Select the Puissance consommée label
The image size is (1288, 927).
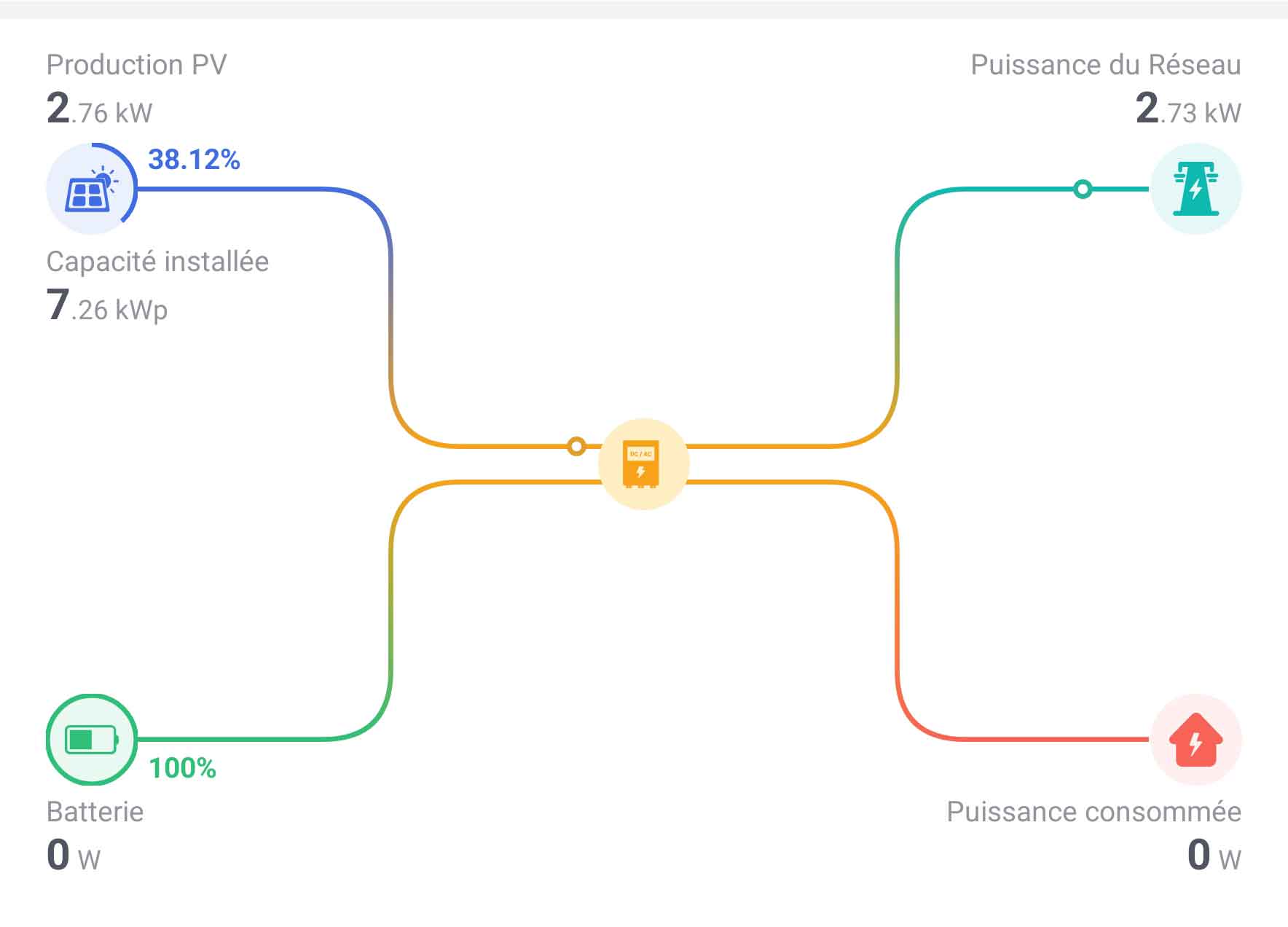1093,812
